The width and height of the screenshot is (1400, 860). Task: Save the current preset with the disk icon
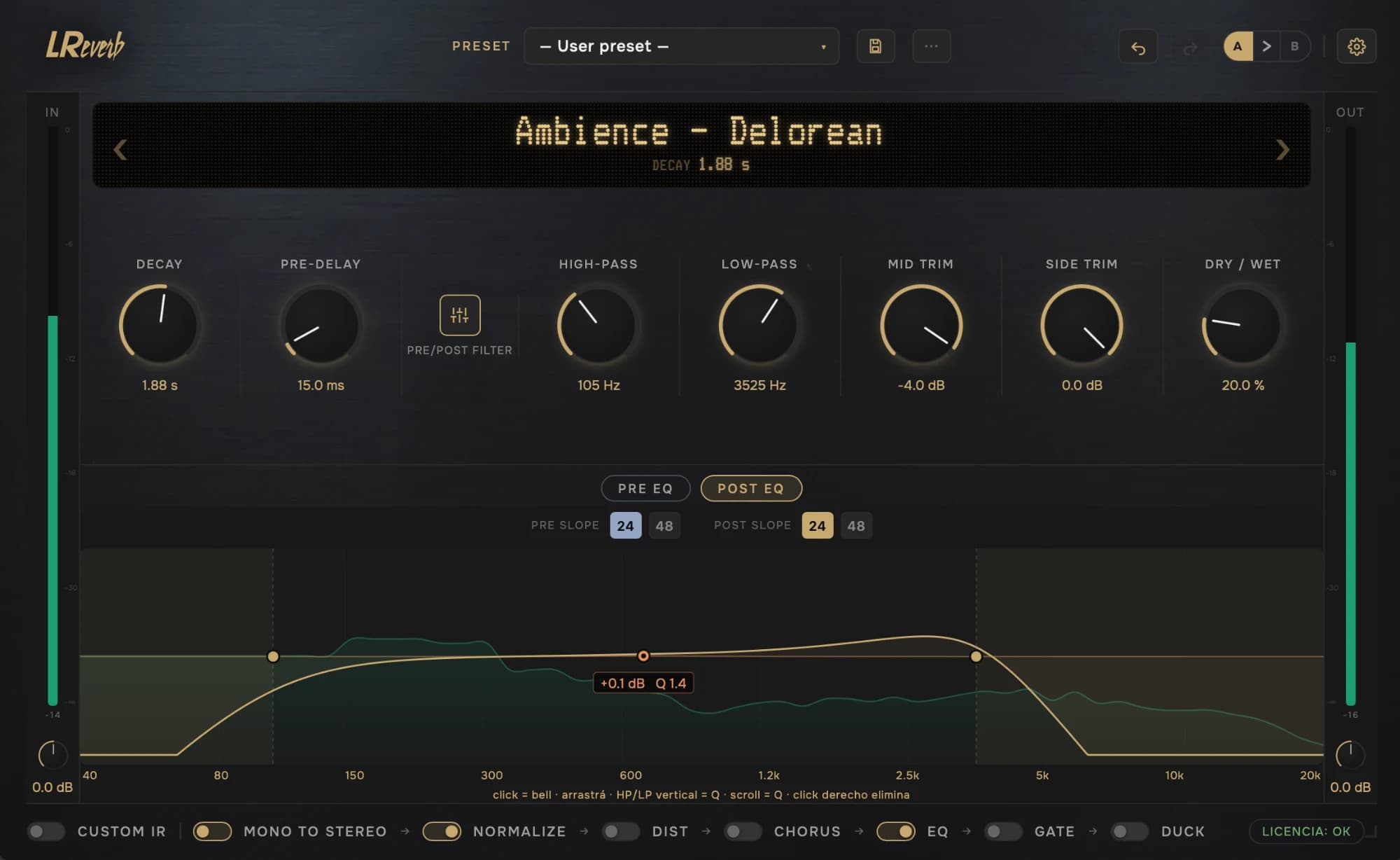coord(875,46)
